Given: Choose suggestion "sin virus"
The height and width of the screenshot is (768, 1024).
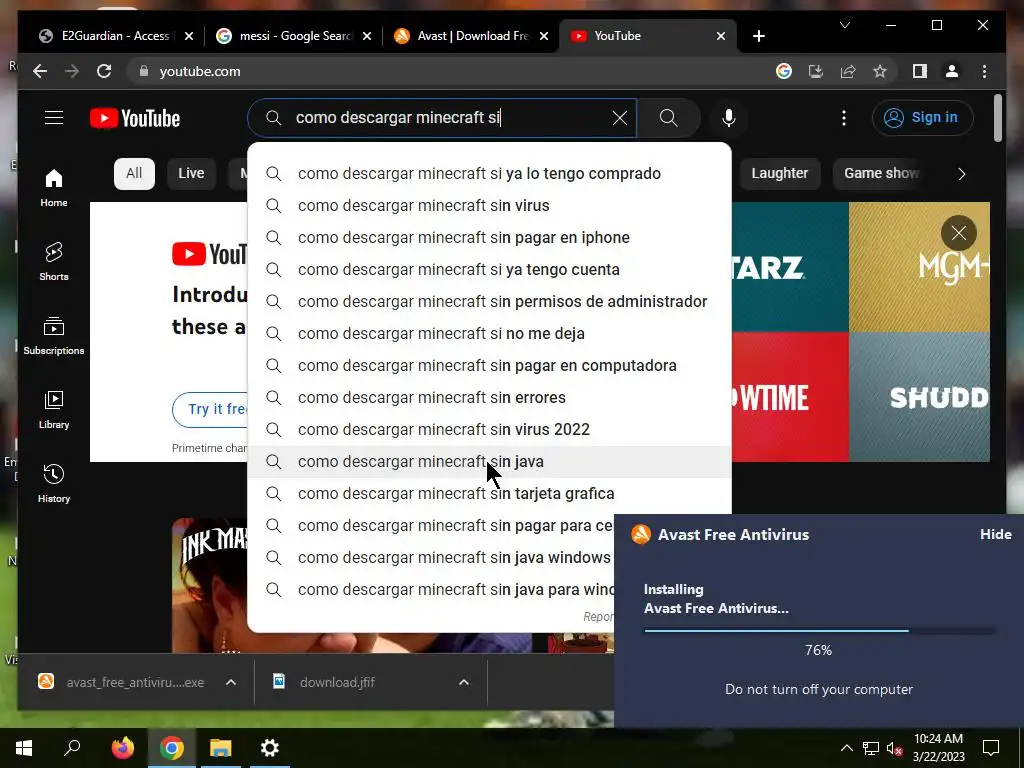Looking at the screenshot, I should point(489,206).
